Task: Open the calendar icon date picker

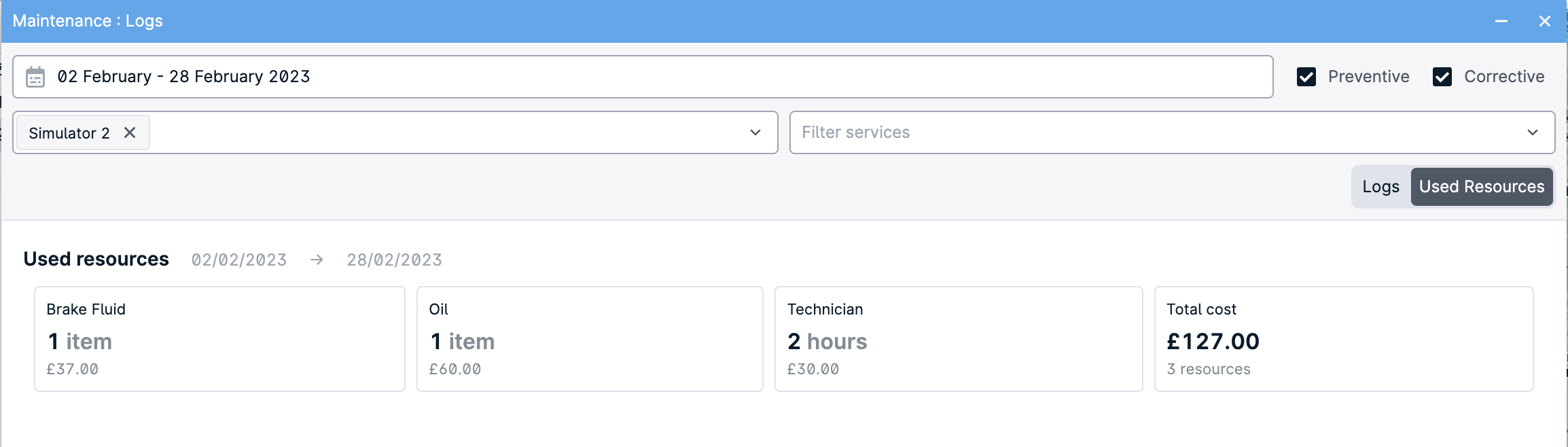Action: click(x=35, y=77)
